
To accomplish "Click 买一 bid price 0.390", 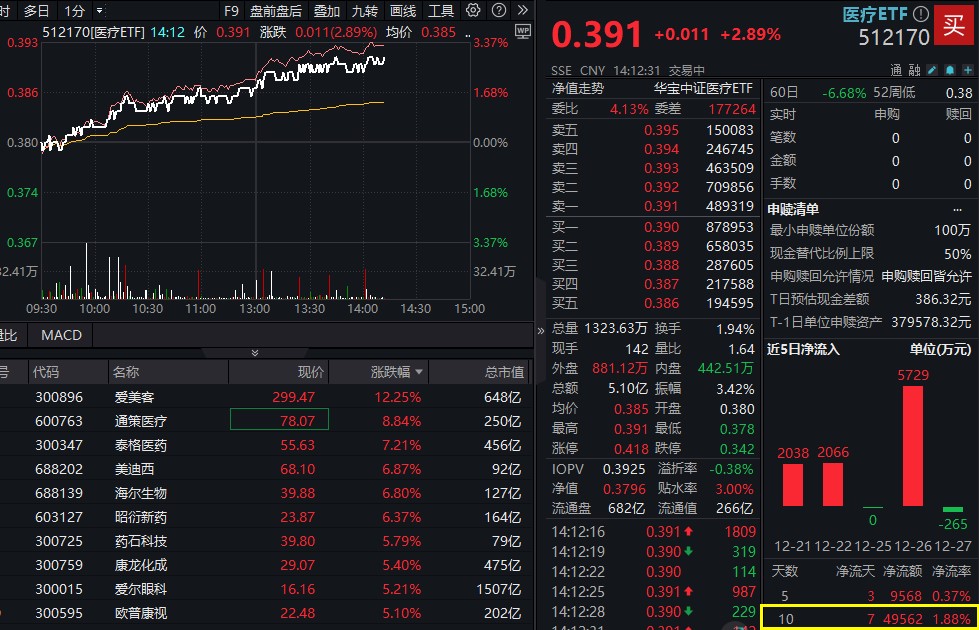I will pos(661,227).
